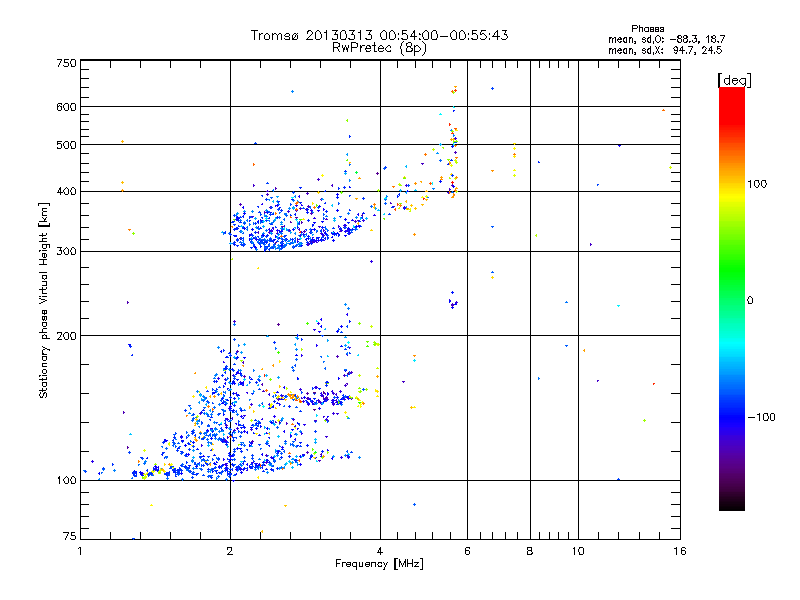This screenshot has width=800, height=600.
Task: Click the x-axis tick label '8'
Action: [x=530, y=551]
